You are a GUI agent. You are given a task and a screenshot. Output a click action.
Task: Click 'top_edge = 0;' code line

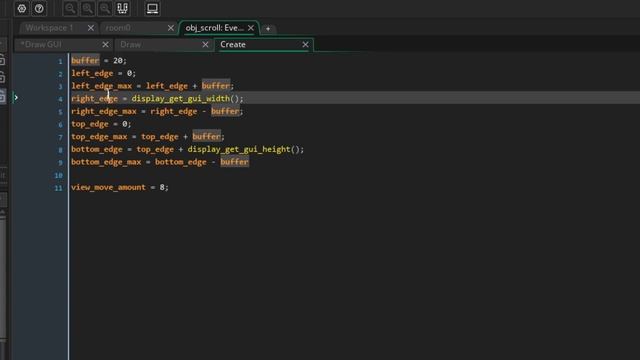tap(101, 124)
